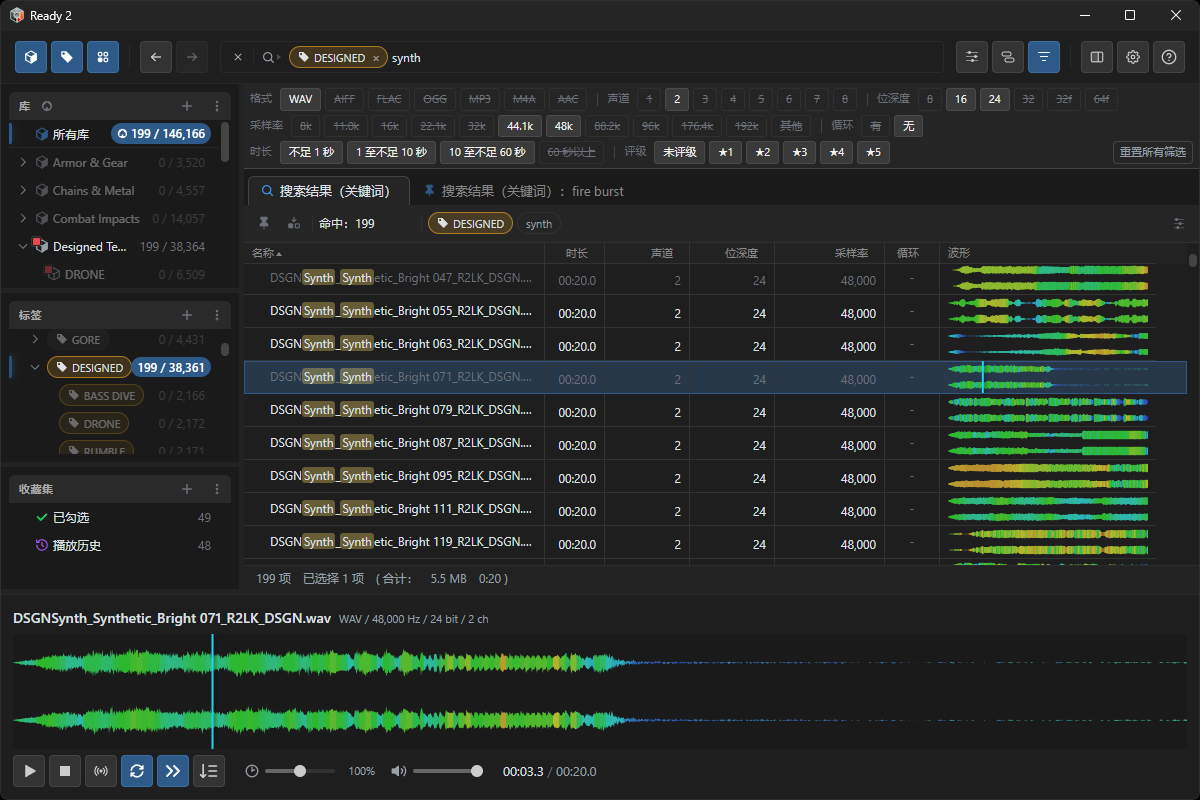Toggle the 未评级 rating filter
Viewport: 1200px width, 800px height.
(680, 153)
